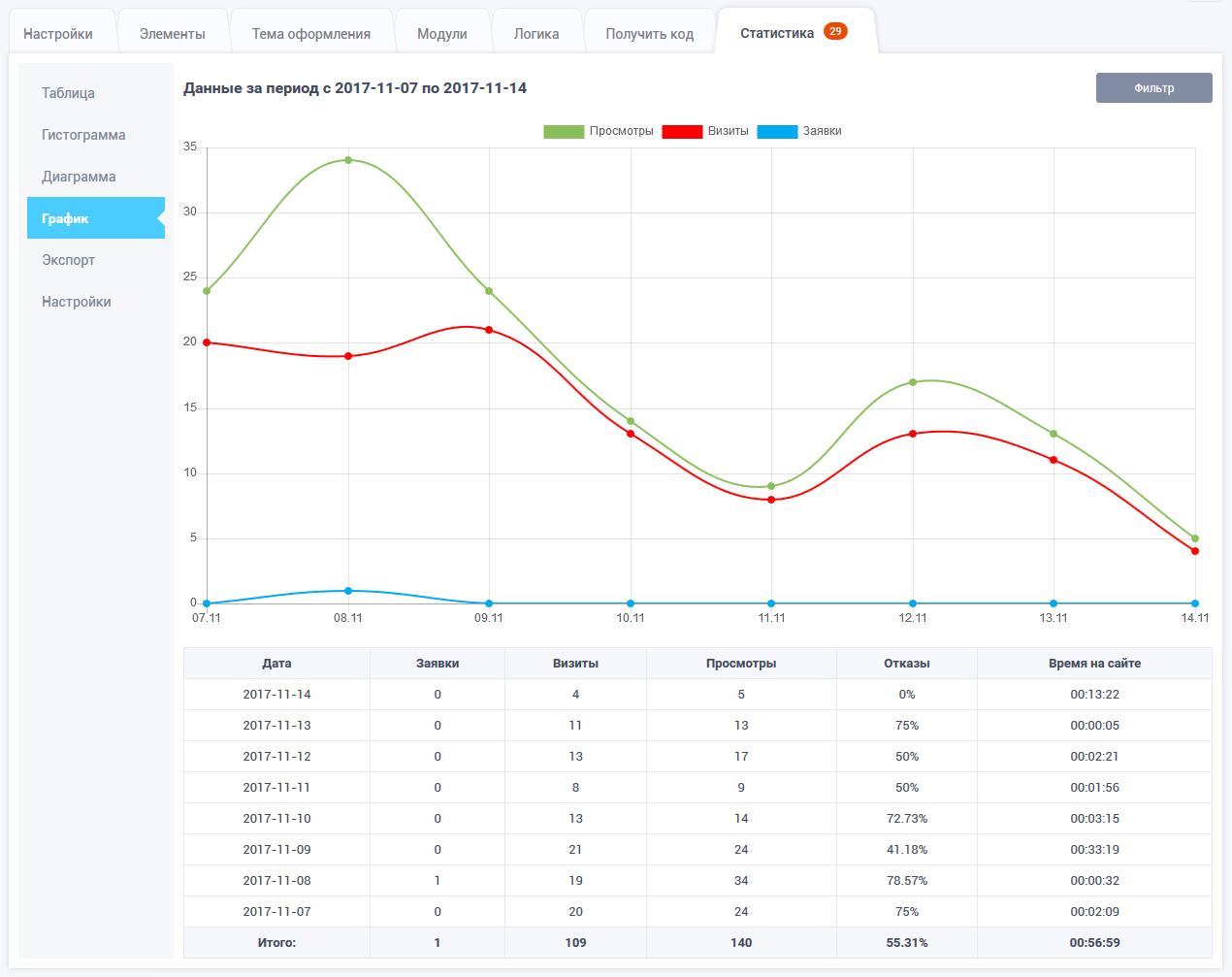Toggle the green Просмотры legend swatch
Screen dimensions: 1232x977
564,132
